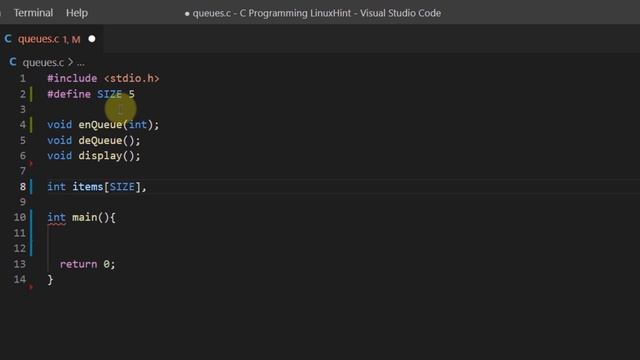Click the SIZE macro in '#define SIZE 5'
Image resolution: width=640 pixels, height=360 pixels.
point(109,94)
